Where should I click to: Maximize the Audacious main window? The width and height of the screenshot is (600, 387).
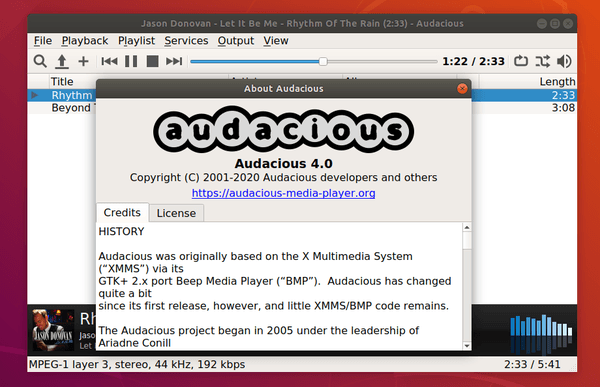tap(555, 24)
